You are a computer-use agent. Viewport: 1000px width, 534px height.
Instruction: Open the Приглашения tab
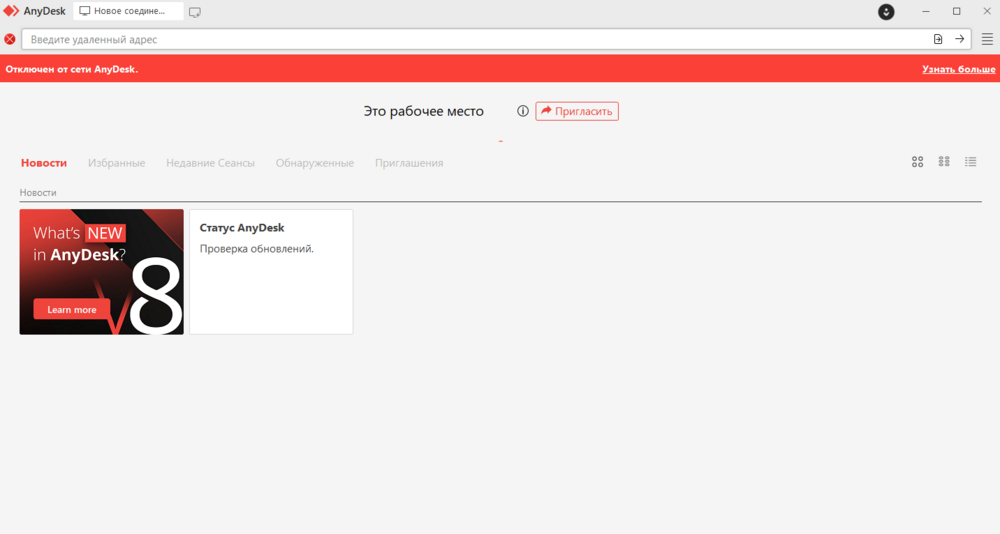tap(409, 163)
